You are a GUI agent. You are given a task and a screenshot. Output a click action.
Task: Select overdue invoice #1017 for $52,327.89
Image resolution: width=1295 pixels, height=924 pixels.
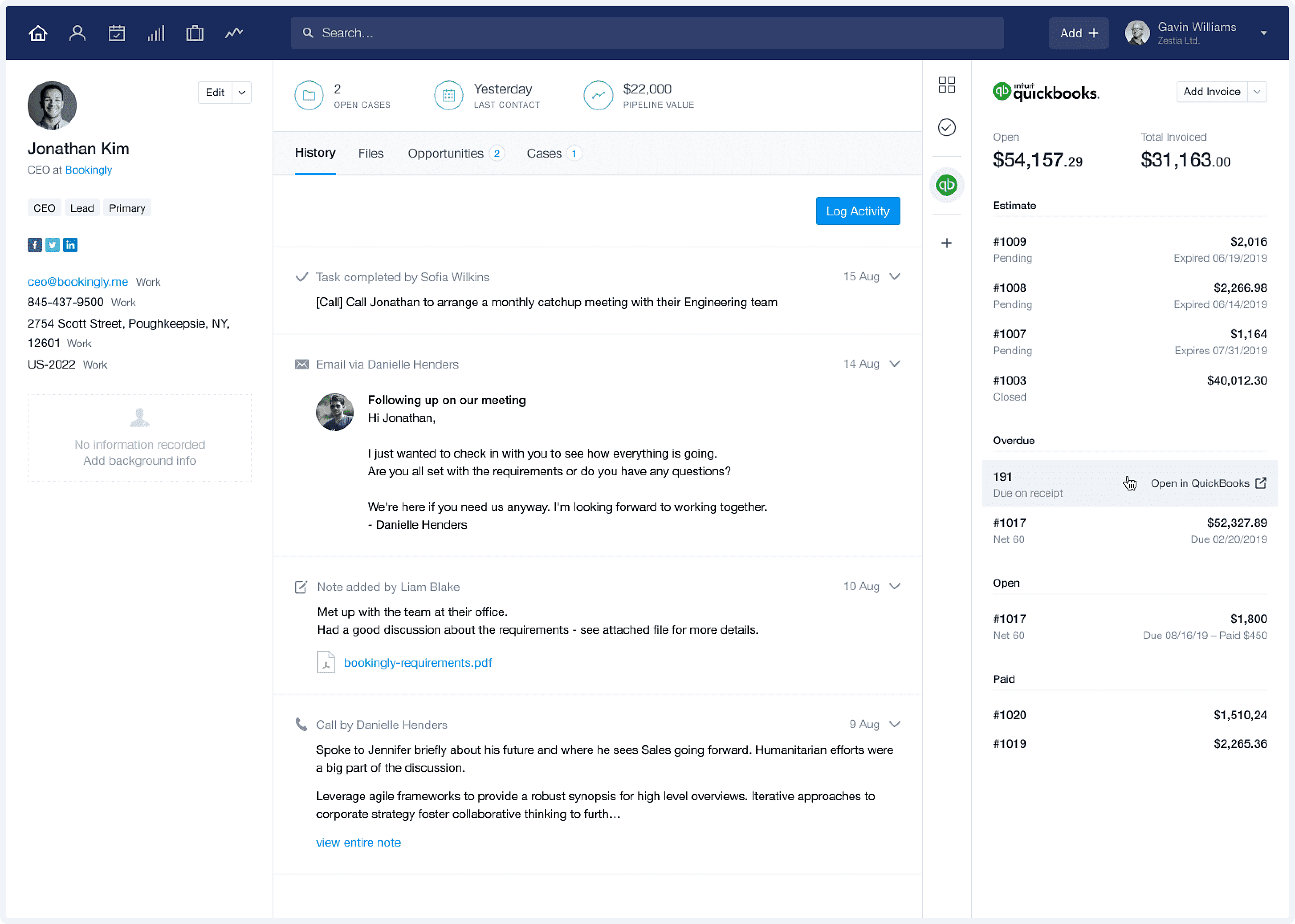click(1130, 530)
